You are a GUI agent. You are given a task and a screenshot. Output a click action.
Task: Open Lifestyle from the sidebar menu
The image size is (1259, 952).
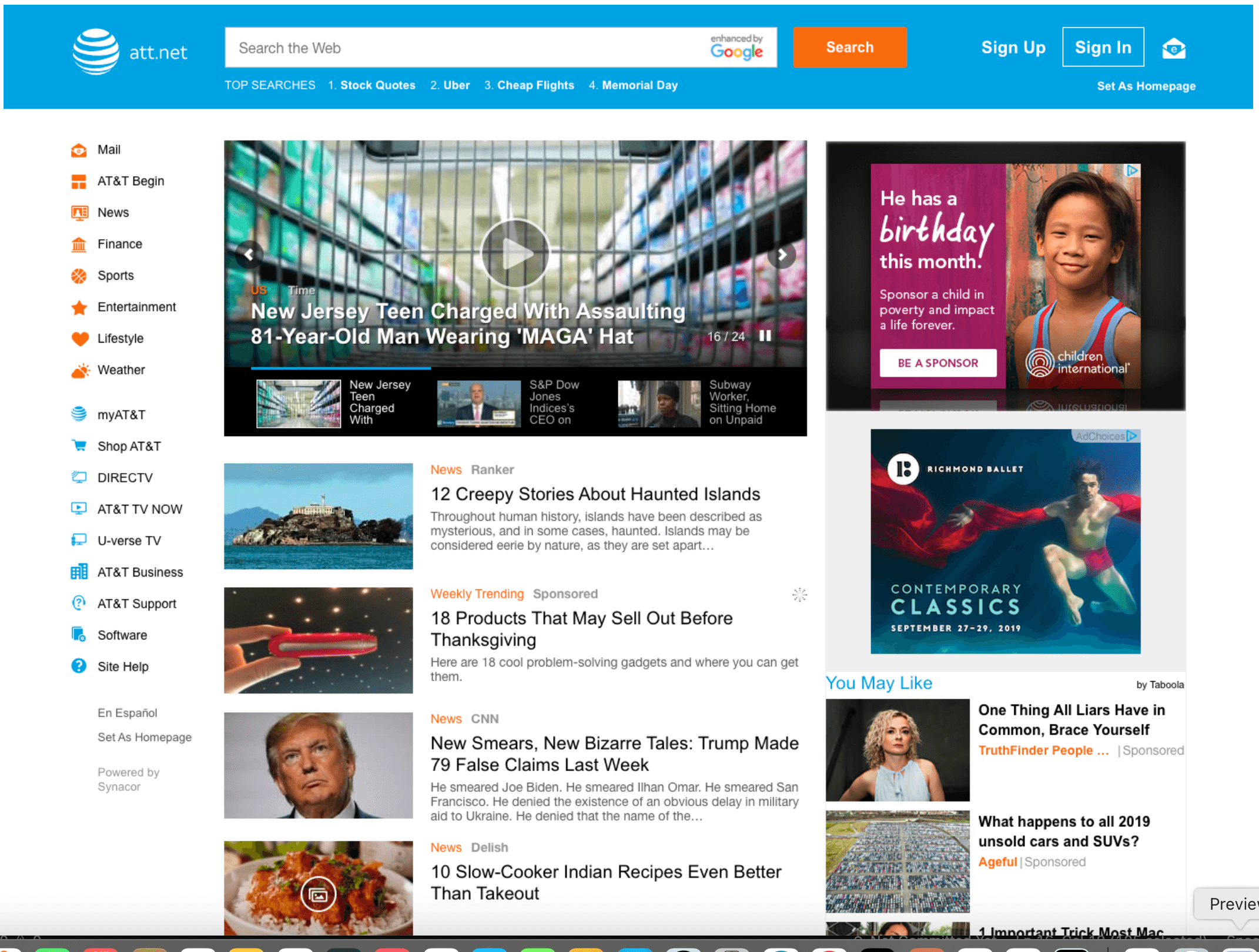pyautogui.click(x=120, y=338)
